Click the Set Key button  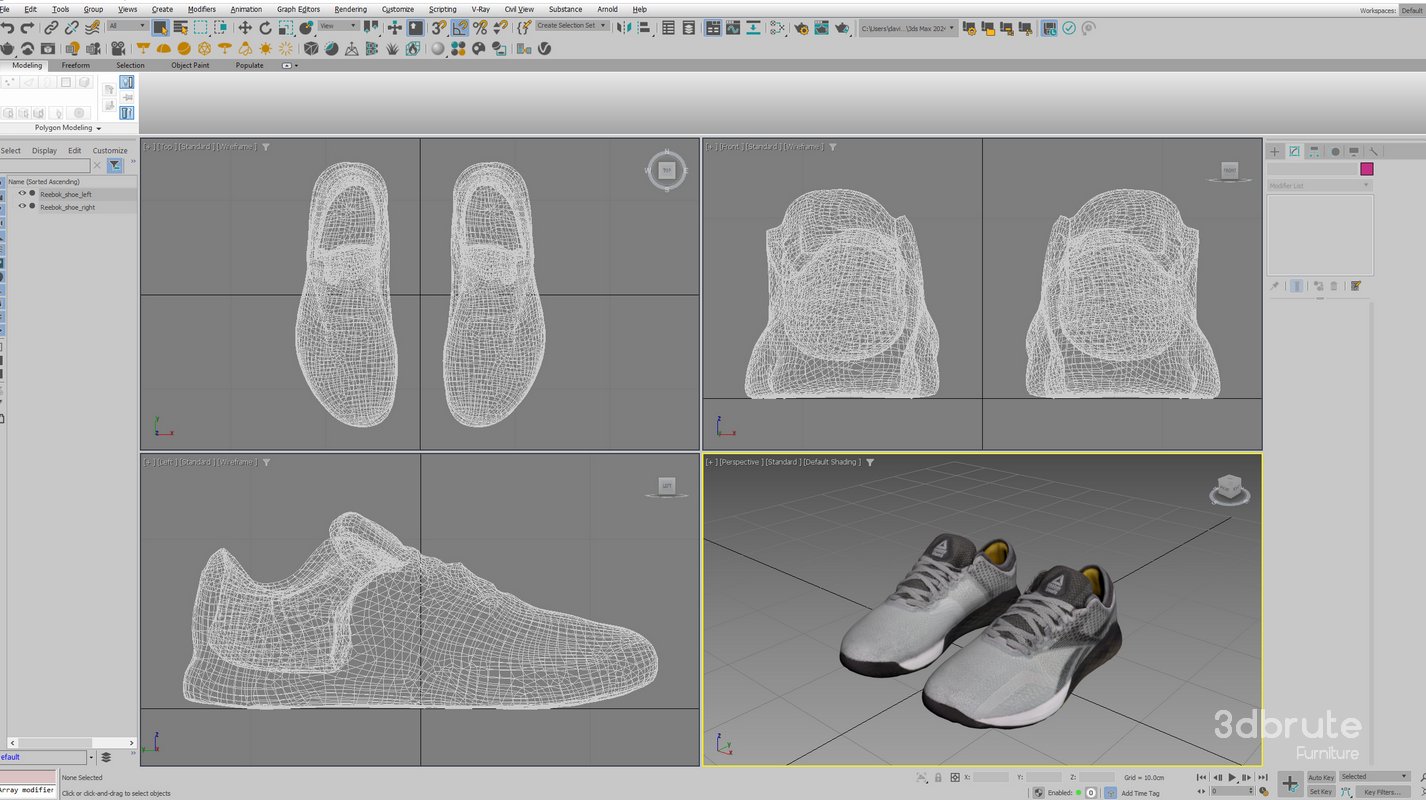1321,791
